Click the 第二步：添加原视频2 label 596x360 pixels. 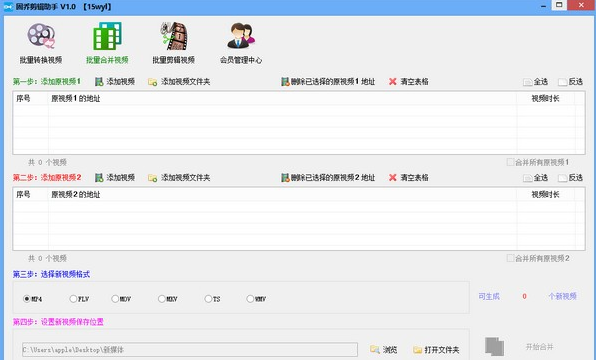pos(47,178)
